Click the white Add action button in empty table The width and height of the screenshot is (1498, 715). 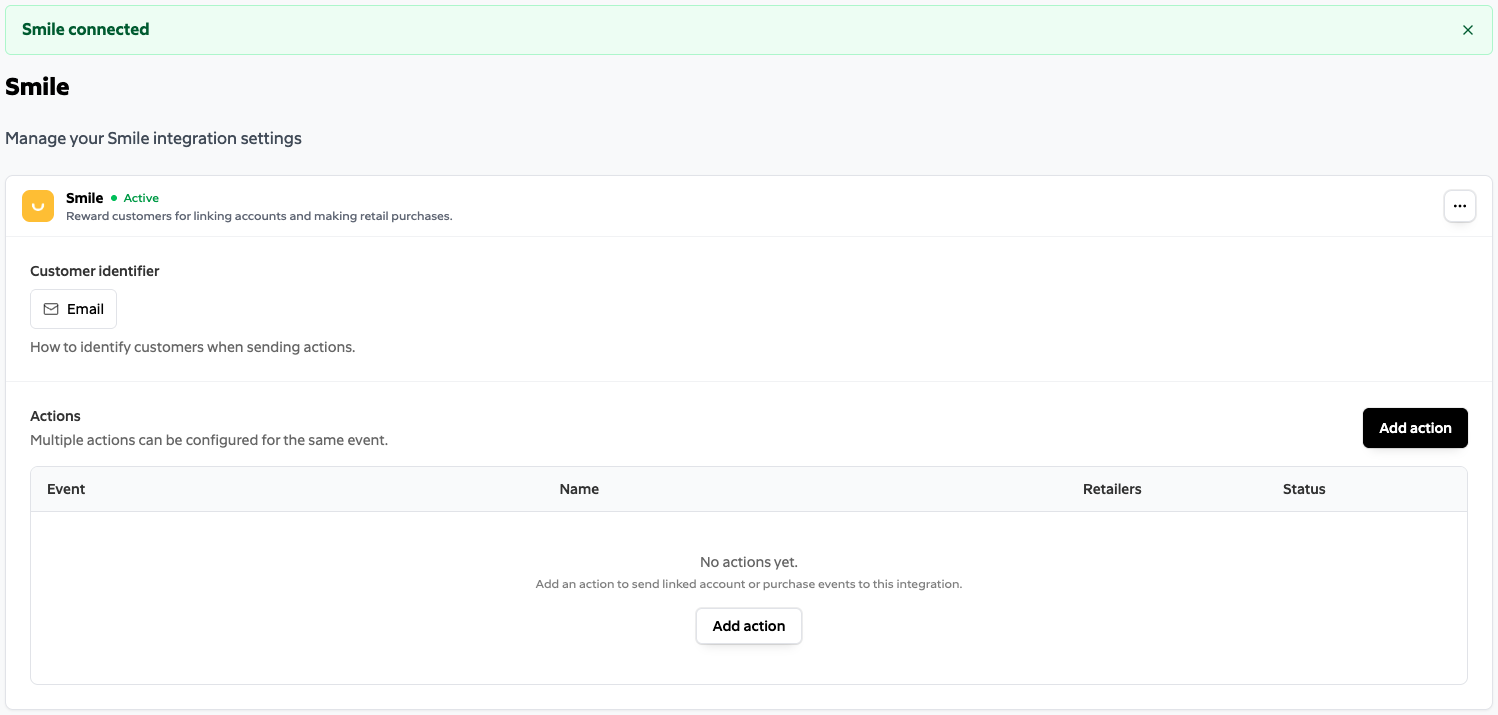(749, 626)
